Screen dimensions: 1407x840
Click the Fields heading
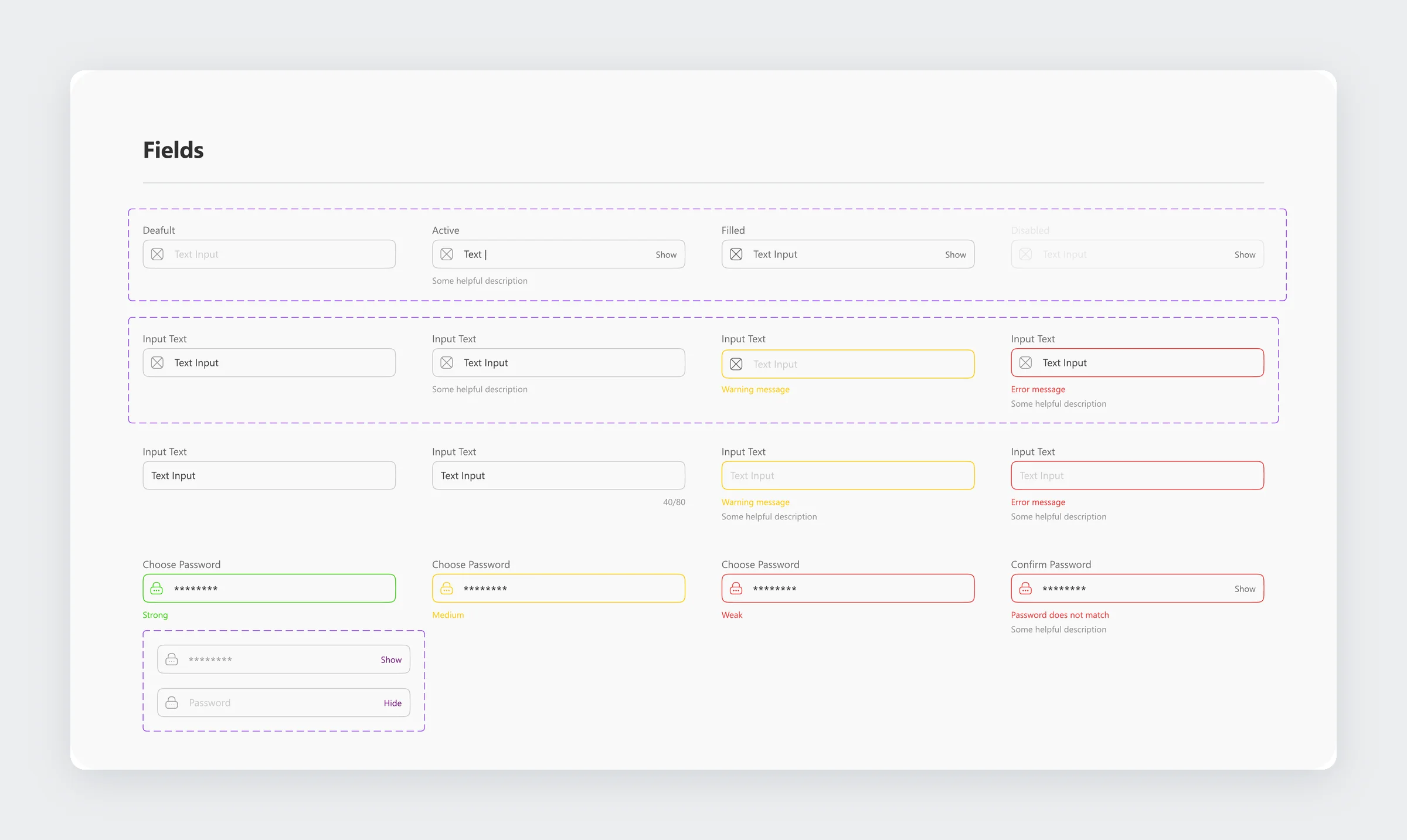pos(174,150)
